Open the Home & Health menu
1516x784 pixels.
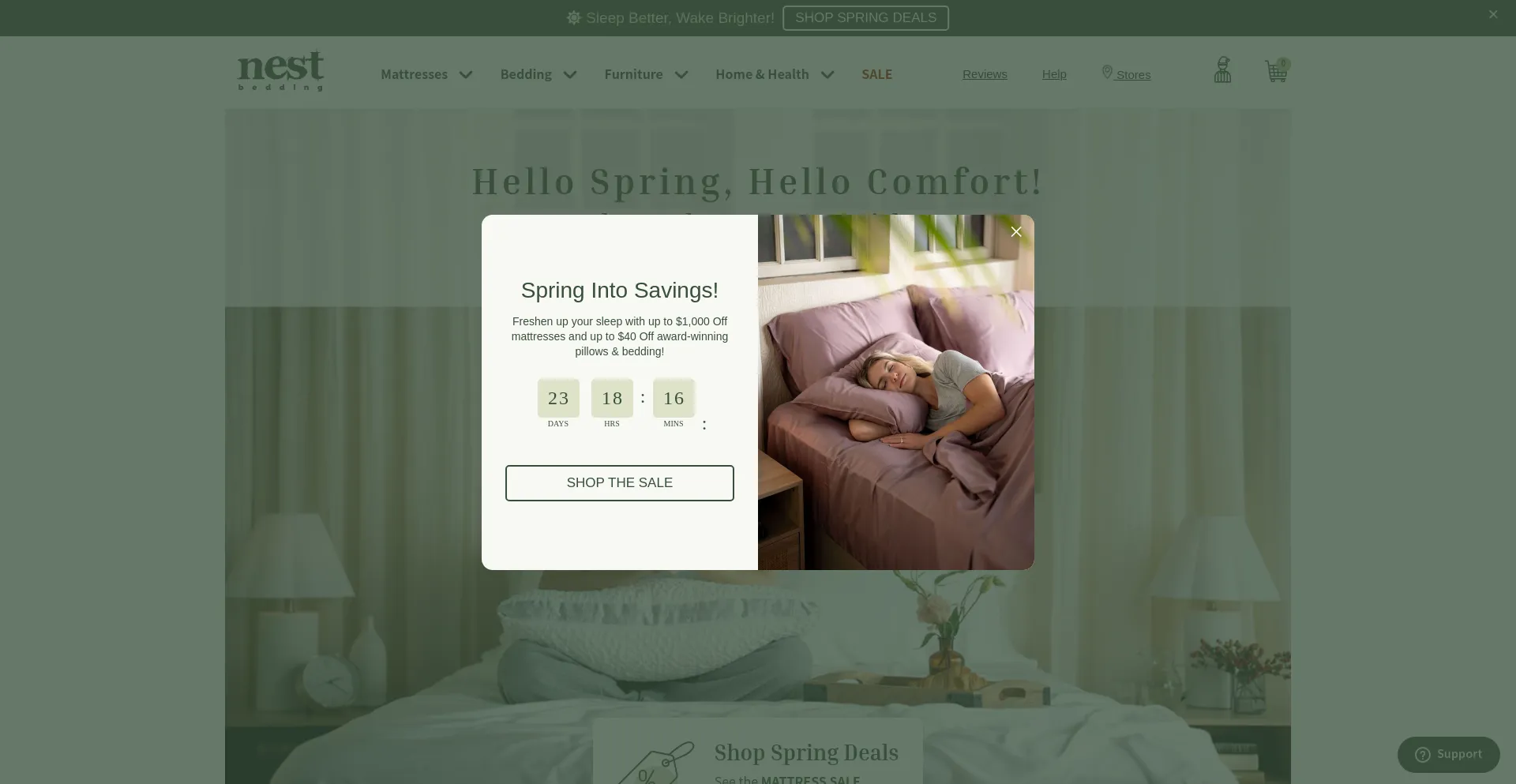pyautogui.click(x=762, y=74)
